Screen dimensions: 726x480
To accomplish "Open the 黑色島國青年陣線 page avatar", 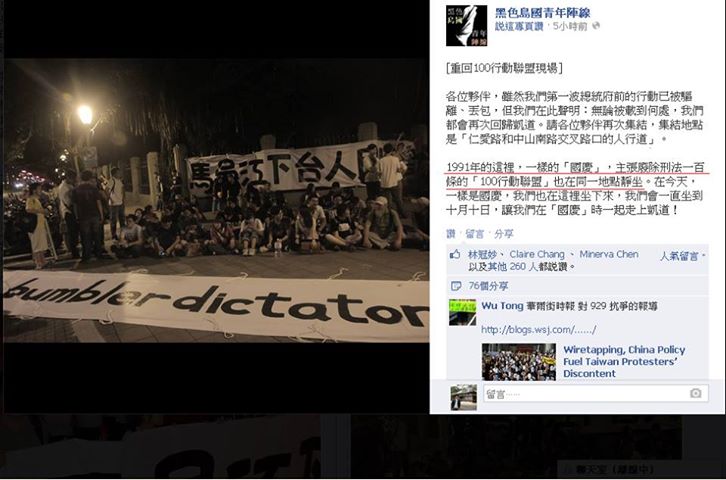I will [466, 25].
